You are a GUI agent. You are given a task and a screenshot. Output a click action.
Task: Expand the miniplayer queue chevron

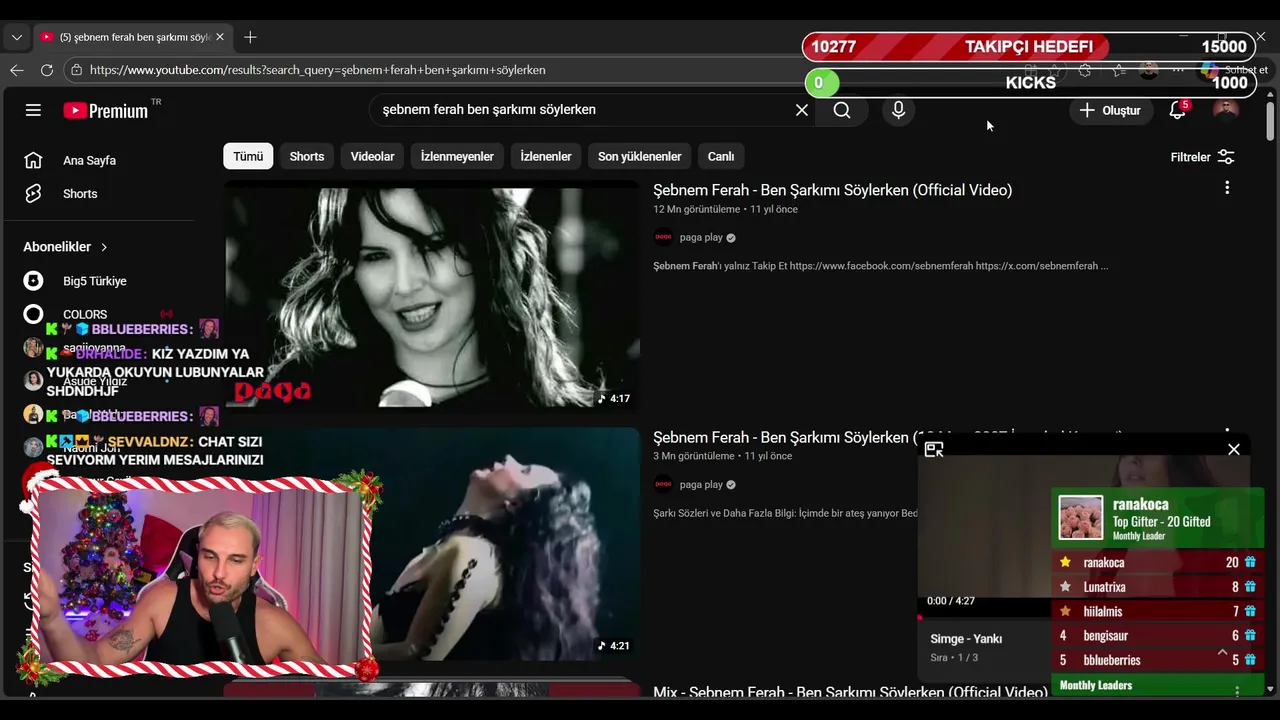click(1222, 652)
